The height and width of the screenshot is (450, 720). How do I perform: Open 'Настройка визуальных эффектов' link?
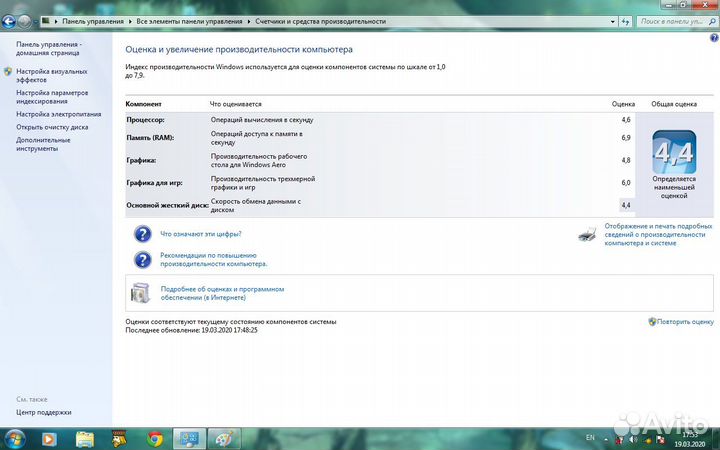click(x=51, y=75)
